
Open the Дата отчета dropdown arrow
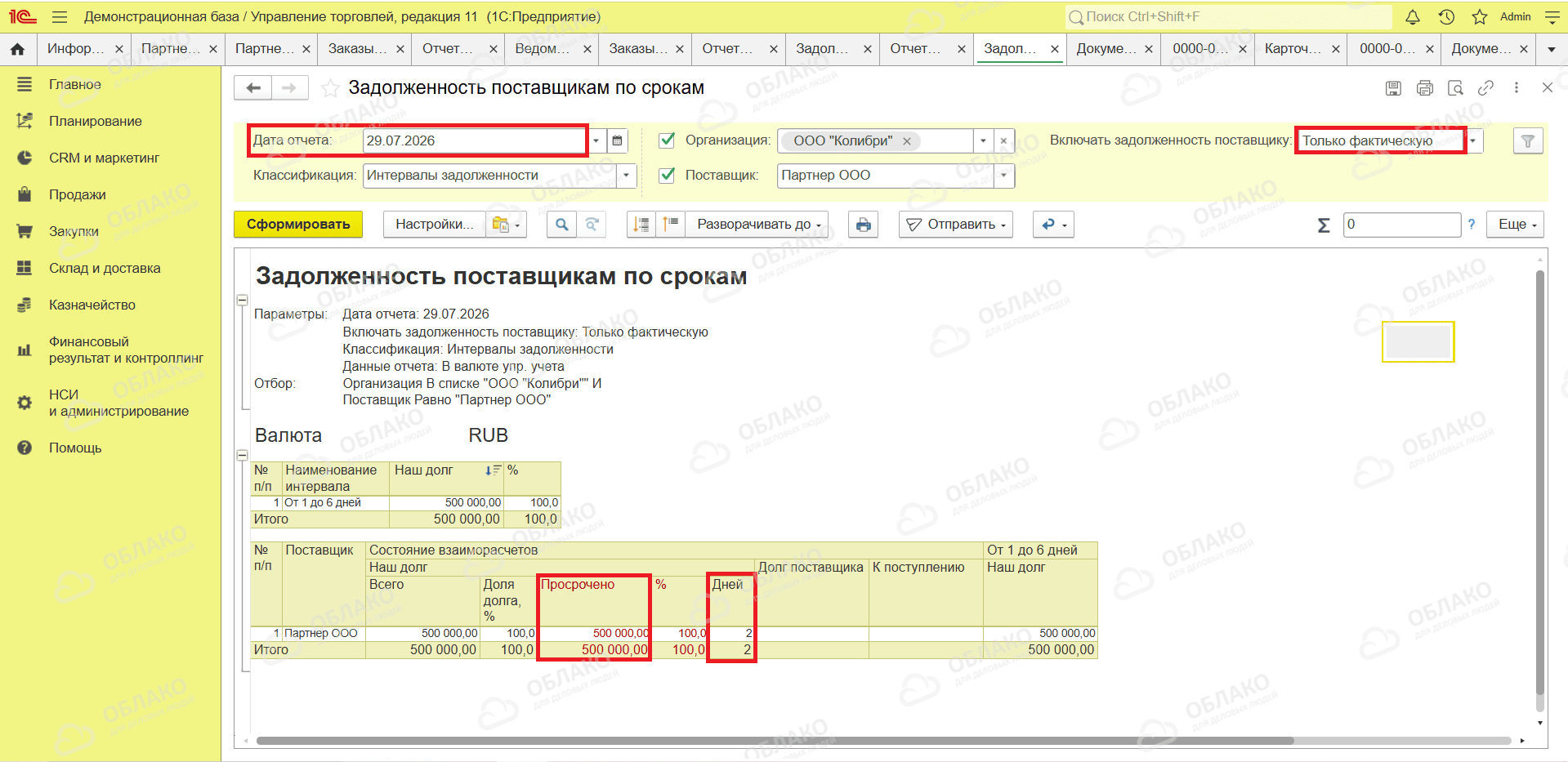click(x=596, y=140)
